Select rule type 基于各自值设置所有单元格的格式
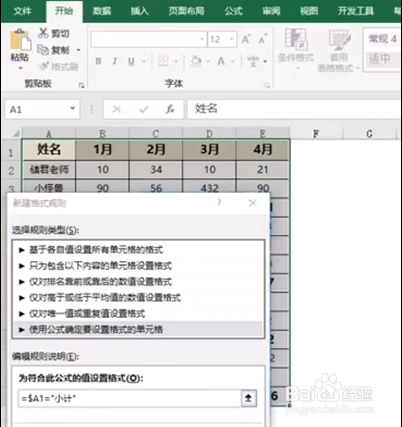The height and width of the screenshot is (427, 402). point(138,250)
